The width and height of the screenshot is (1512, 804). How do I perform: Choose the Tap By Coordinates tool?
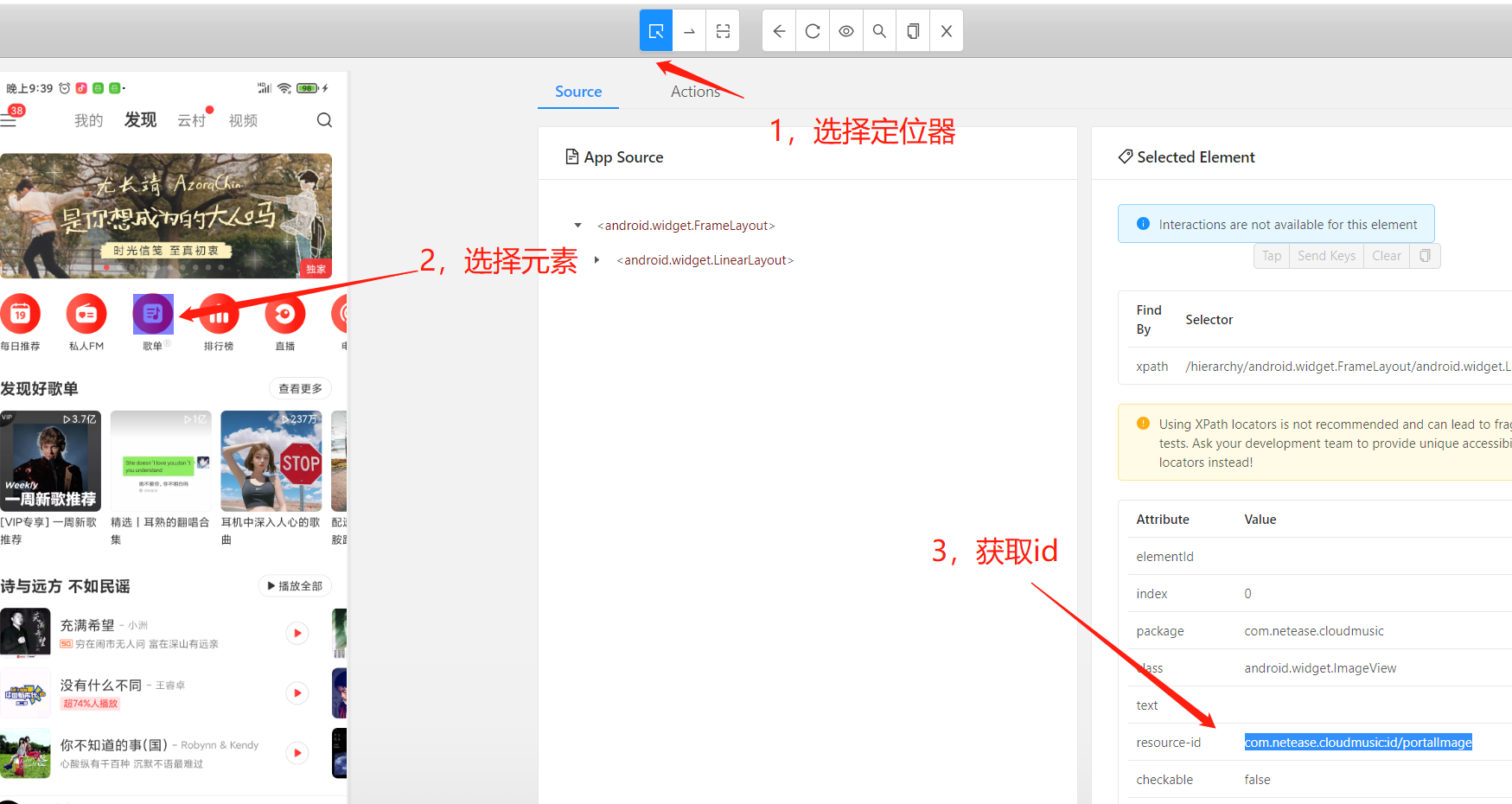tap(723, 31)
